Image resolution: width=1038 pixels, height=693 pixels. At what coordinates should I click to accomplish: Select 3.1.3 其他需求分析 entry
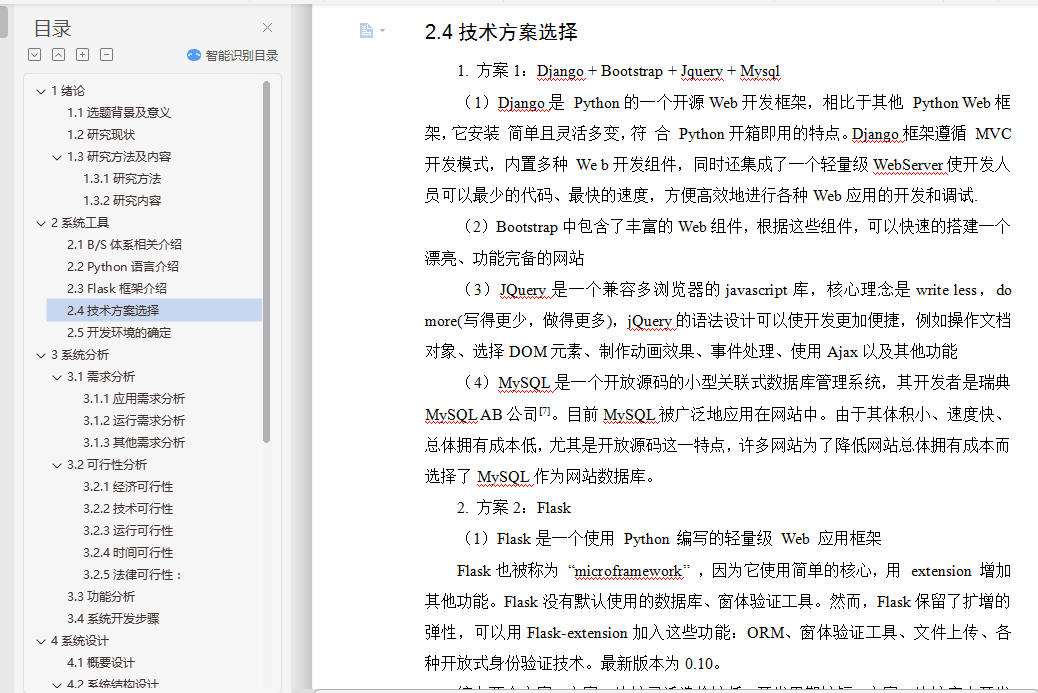point(134,442)
